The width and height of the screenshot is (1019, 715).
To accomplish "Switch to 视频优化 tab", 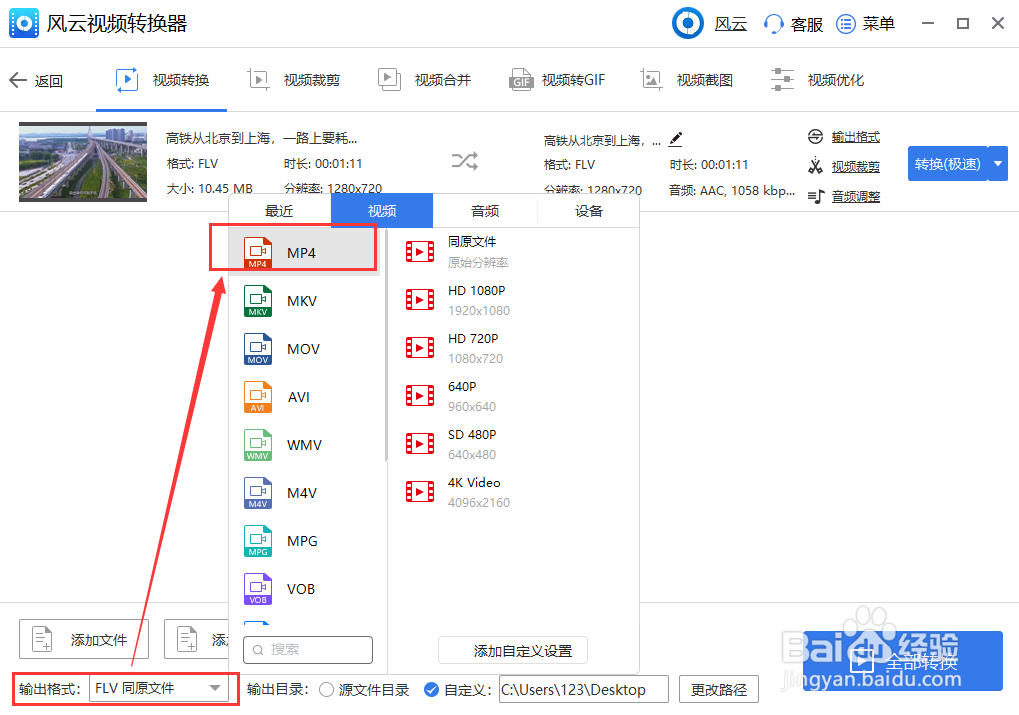I will 818,80.
